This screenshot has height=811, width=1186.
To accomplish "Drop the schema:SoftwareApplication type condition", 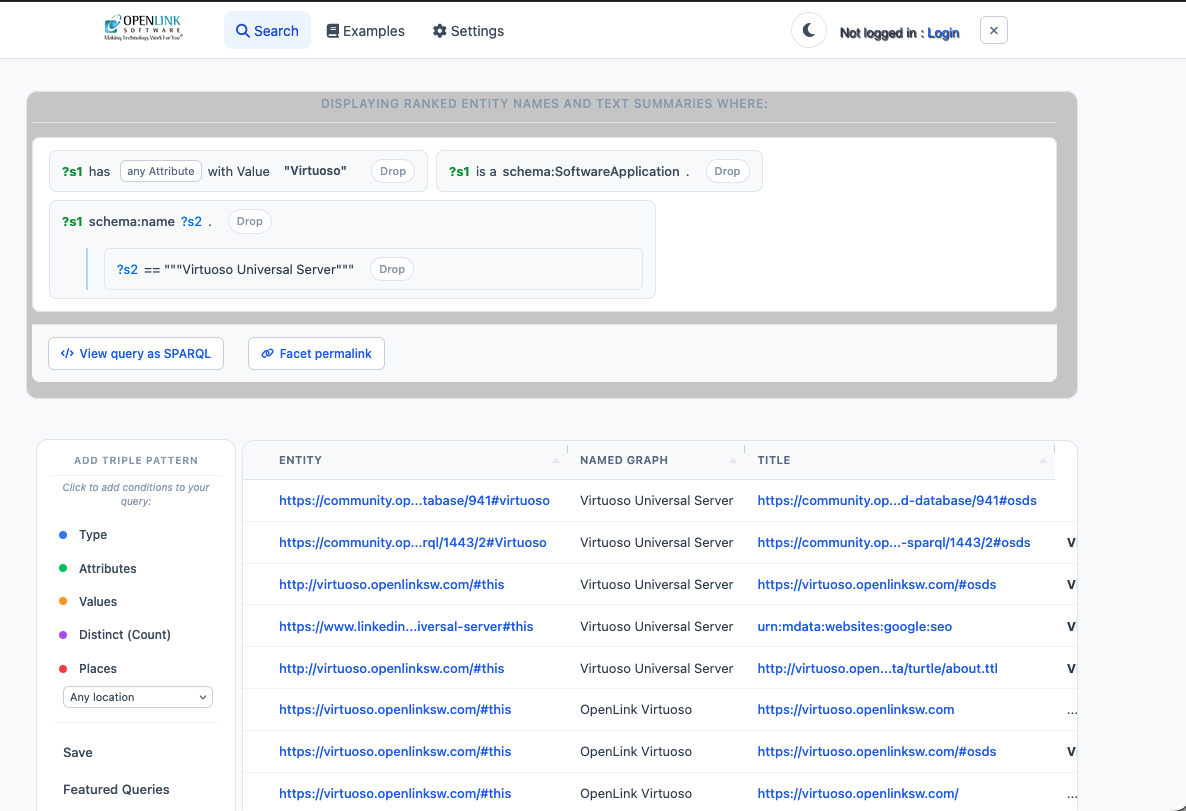I will click(x=727, y=171).
